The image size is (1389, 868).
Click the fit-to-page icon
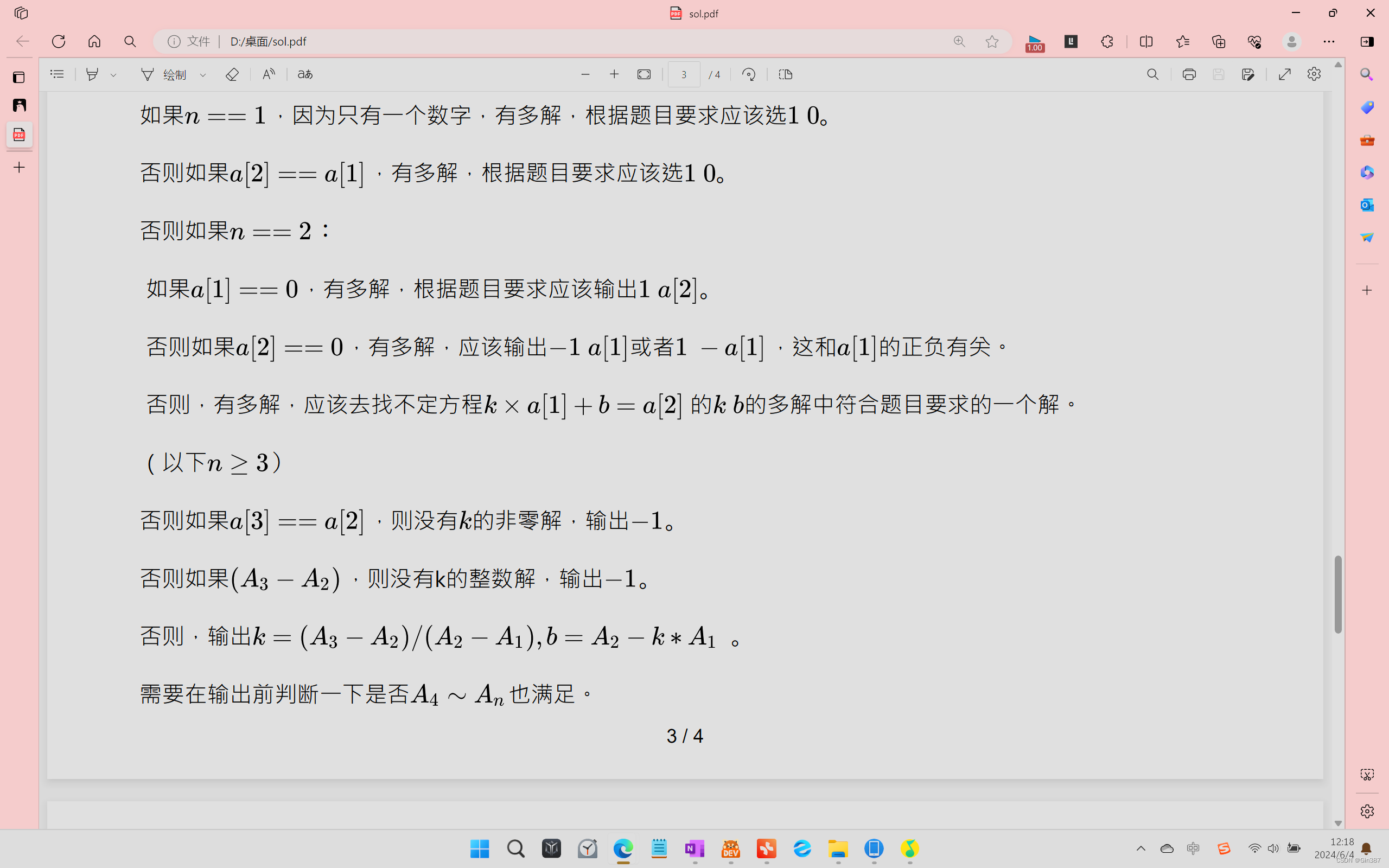(644, 75)
